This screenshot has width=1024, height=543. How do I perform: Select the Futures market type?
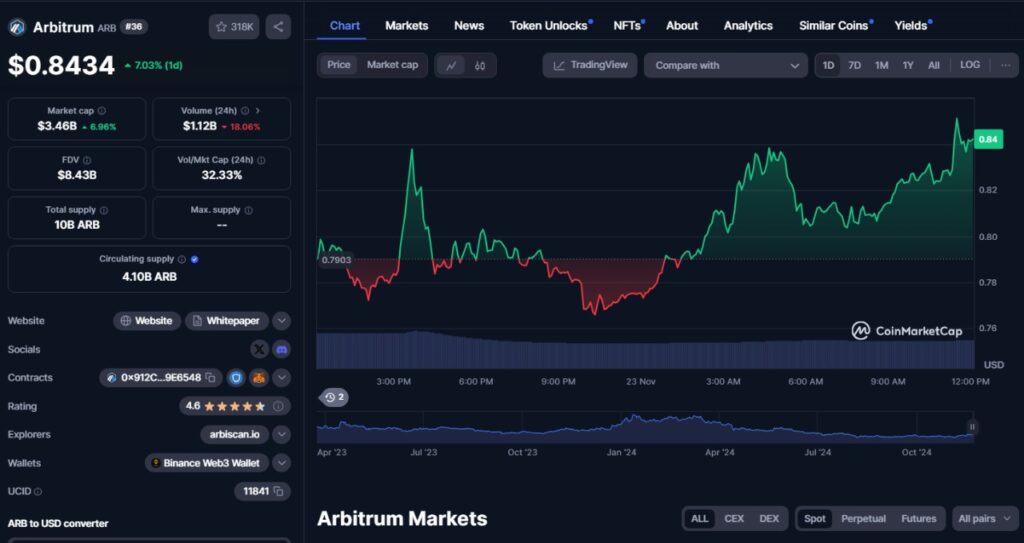(x=919, y=519)
